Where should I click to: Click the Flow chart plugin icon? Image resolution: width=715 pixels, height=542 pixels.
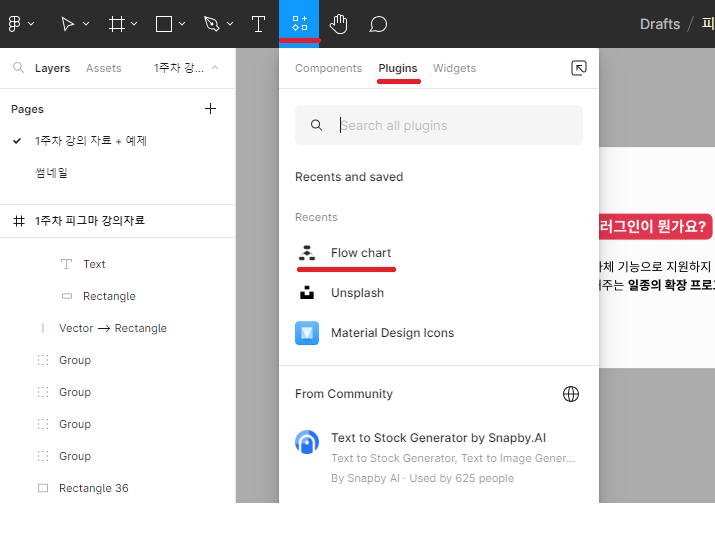(x=307, y=253)
